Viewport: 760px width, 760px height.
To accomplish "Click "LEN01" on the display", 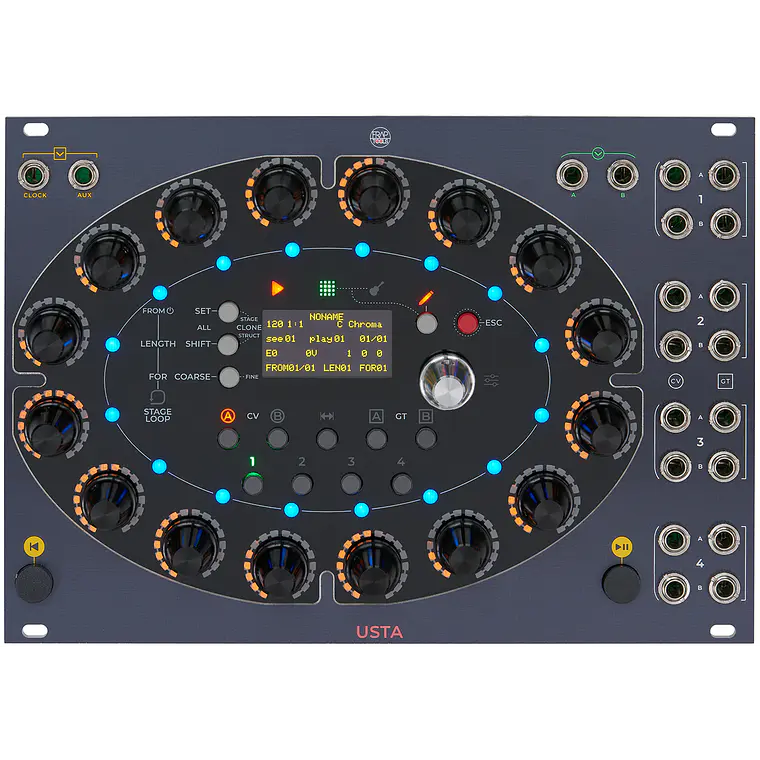I will point(337,368).
